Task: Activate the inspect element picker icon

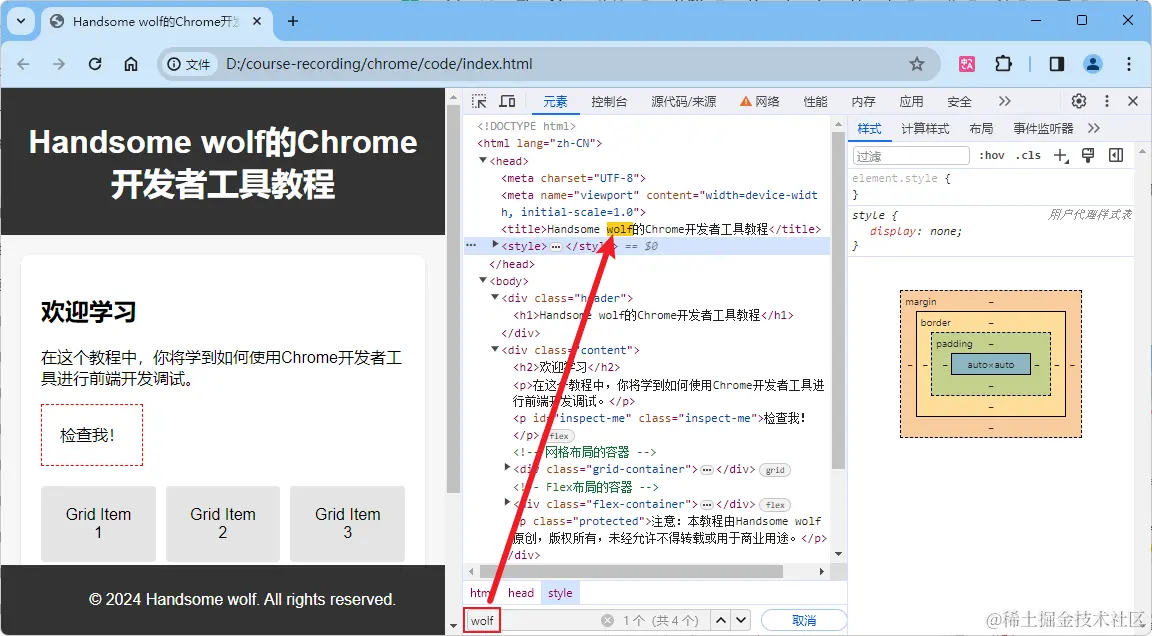Action: click(x=479, y=101)
